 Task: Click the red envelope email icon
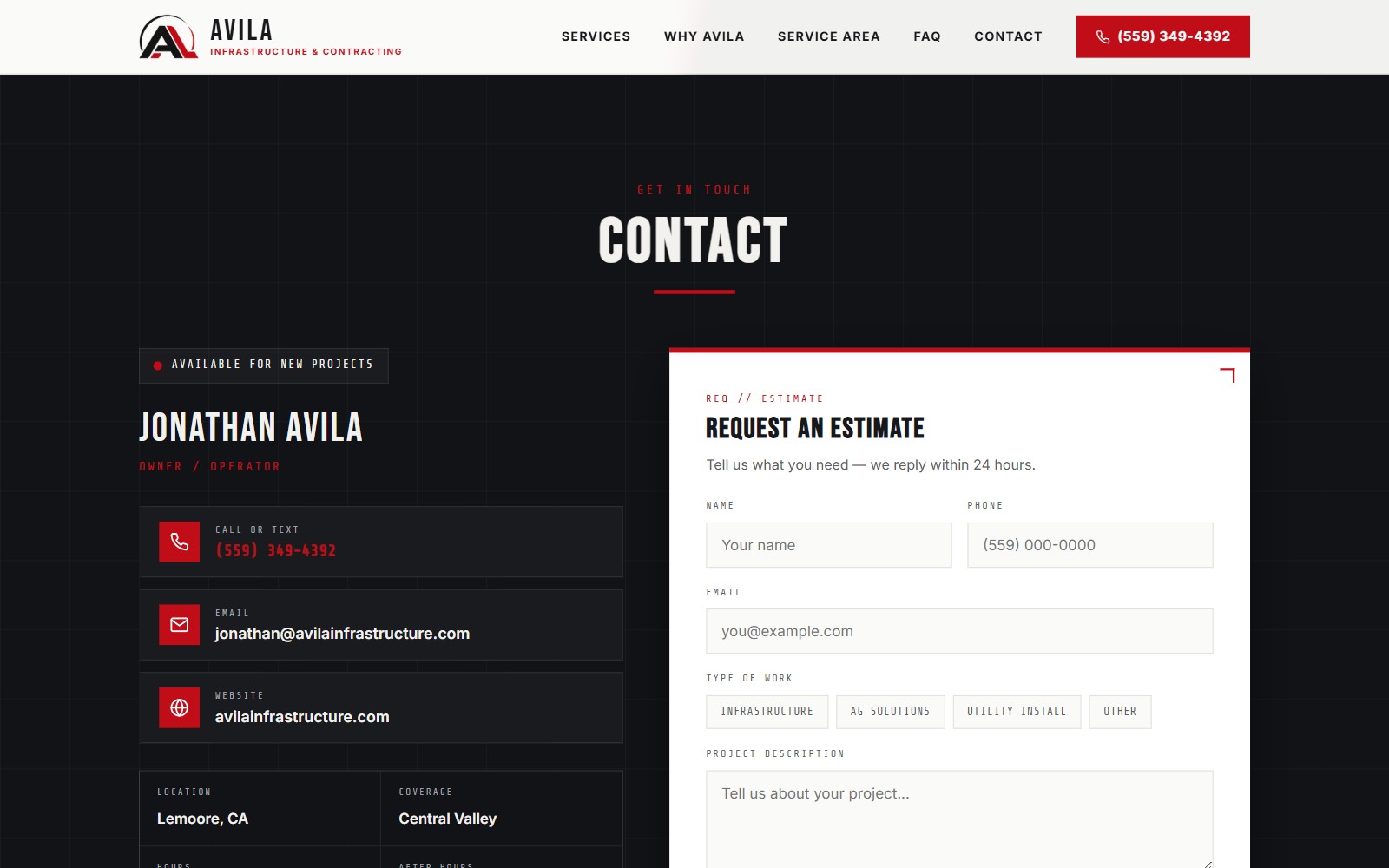point(180,625)
